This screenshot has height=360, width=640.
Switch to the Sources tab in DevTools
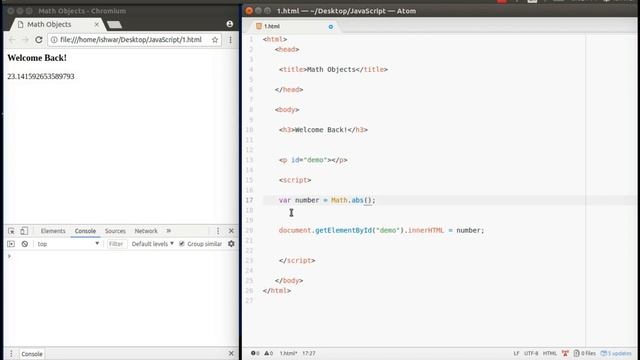(x=116, y=231)
